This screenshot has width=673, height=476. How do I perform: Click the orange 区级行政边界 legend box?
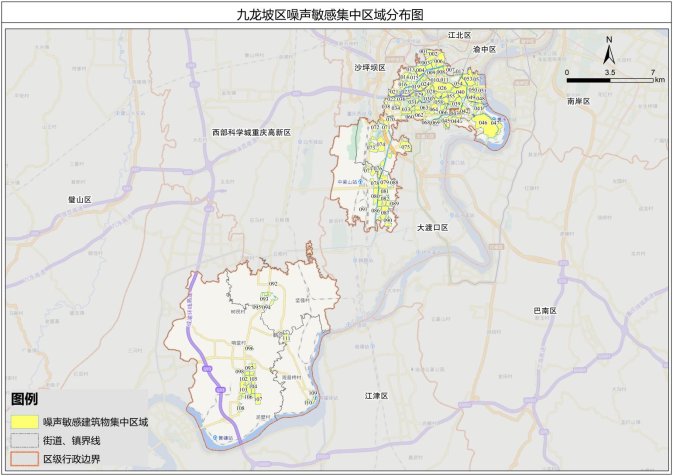(25, 458)
